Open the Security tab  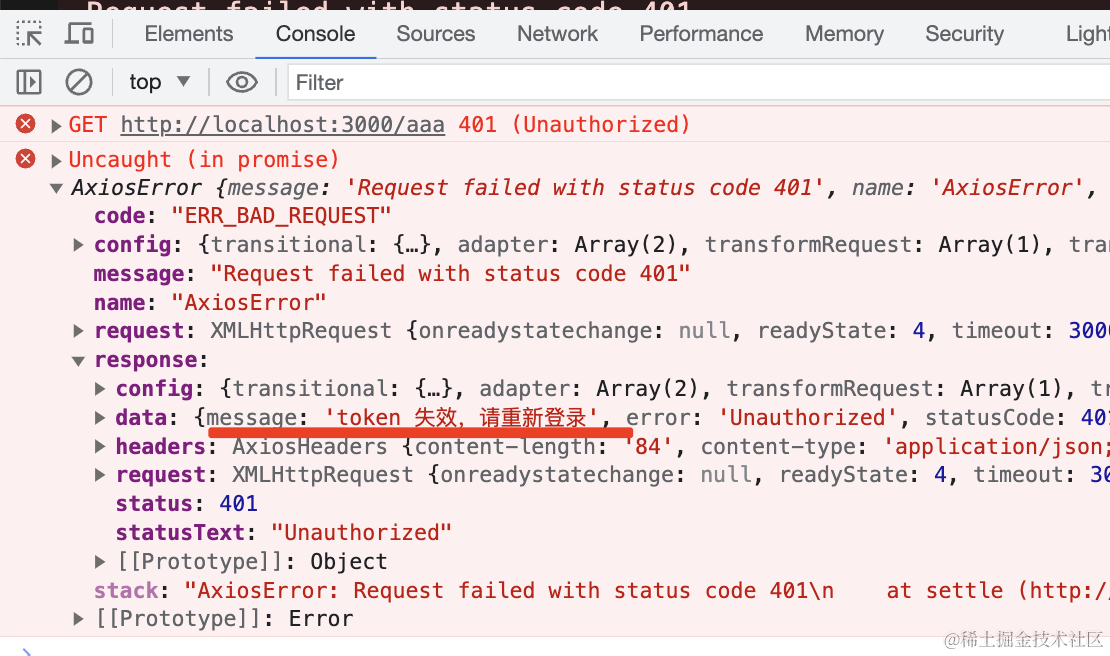pyautogui.click(x=964, y=33)
